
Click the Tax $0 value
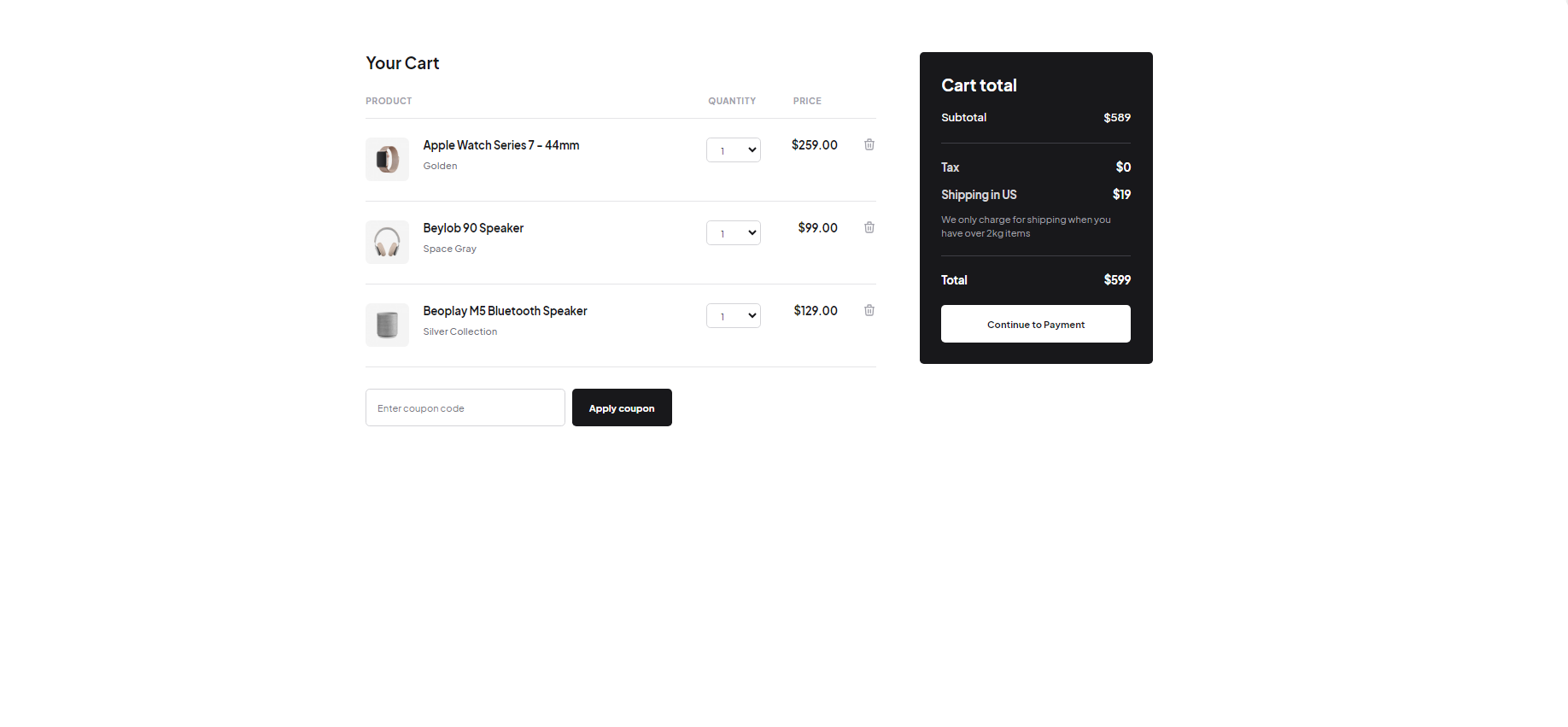coord(1123,167)
